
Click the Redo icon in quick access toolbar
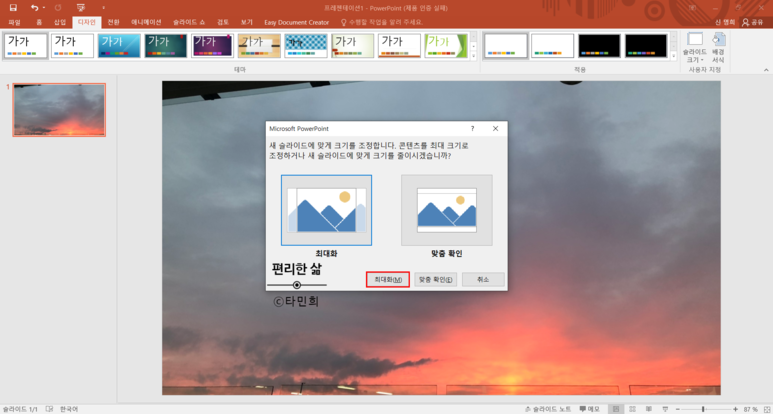point(58,7)
